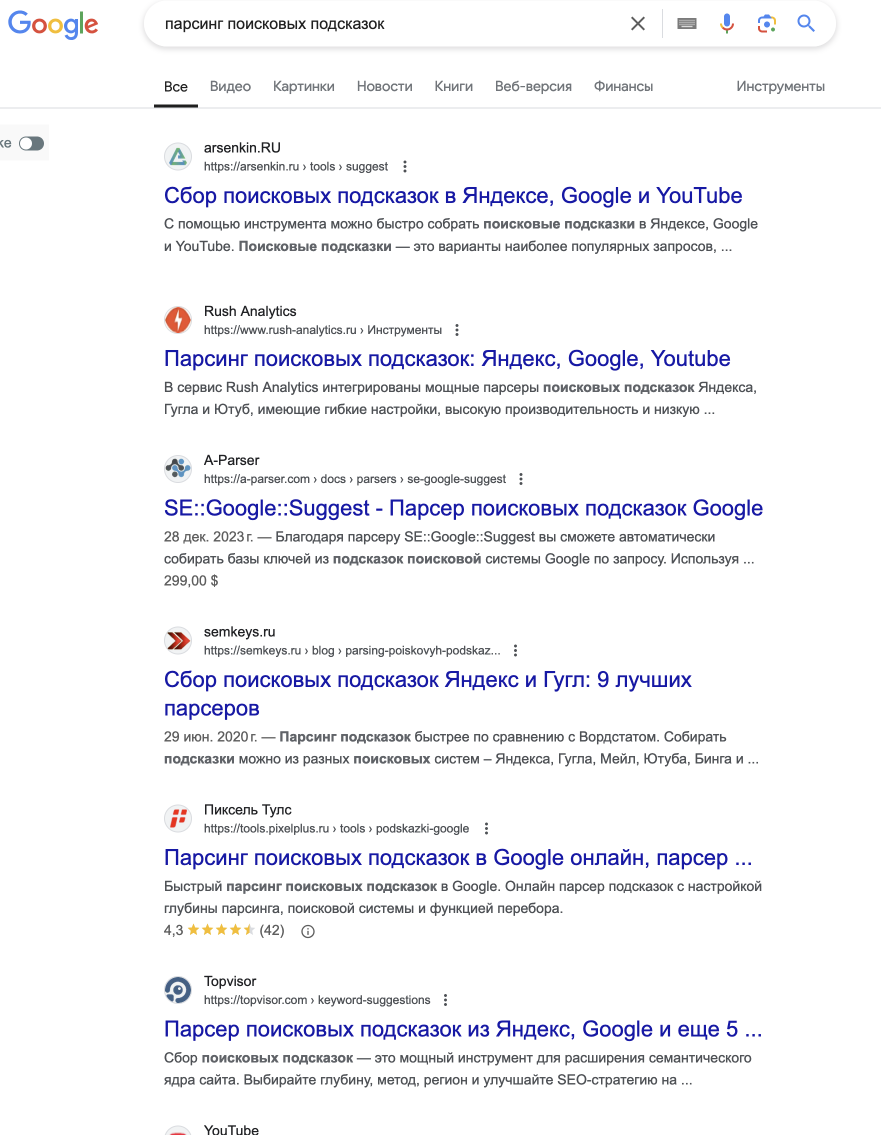Click the blue magnifier search icon
This screenshot has height=1135, width=881.
click(x=806, y=23)
